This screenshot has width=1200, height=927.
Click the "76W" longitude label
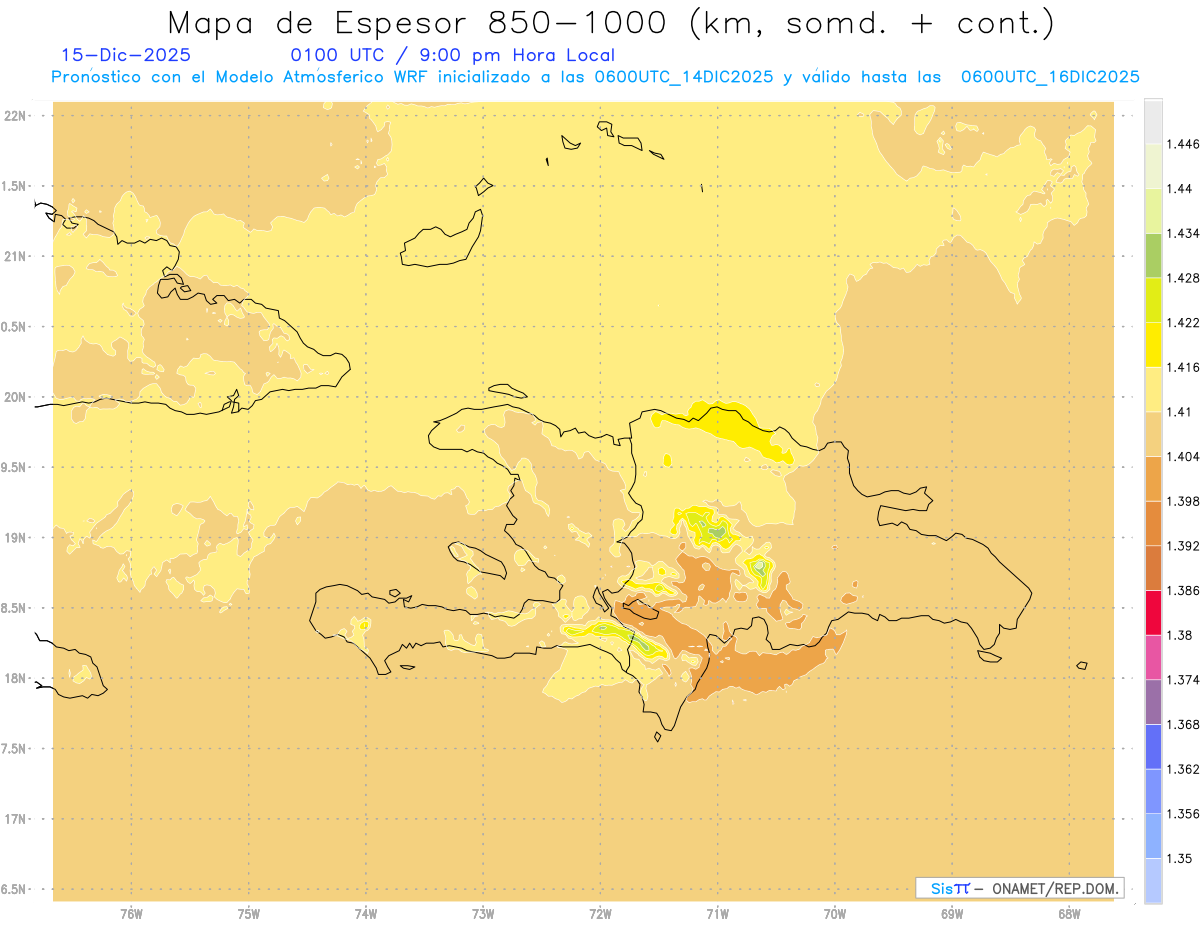(x=131, y=914)
